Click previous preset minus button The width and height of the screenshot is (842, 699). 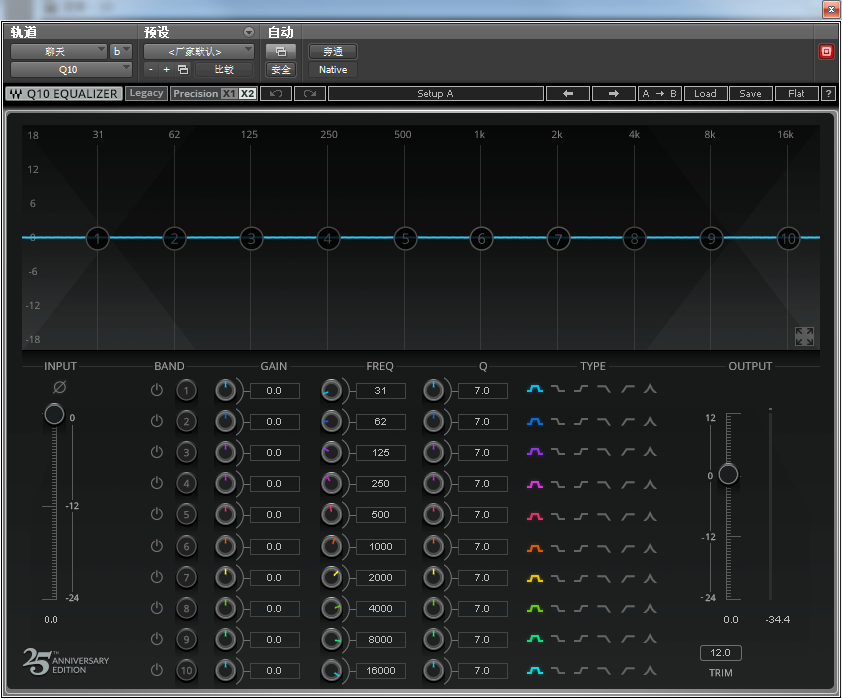coord(151,69)
